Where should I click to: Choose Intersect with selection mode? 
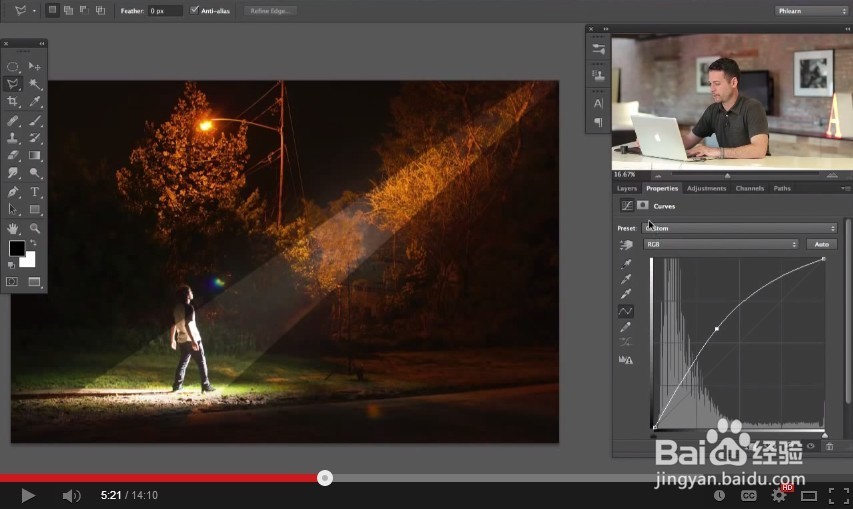101,10
